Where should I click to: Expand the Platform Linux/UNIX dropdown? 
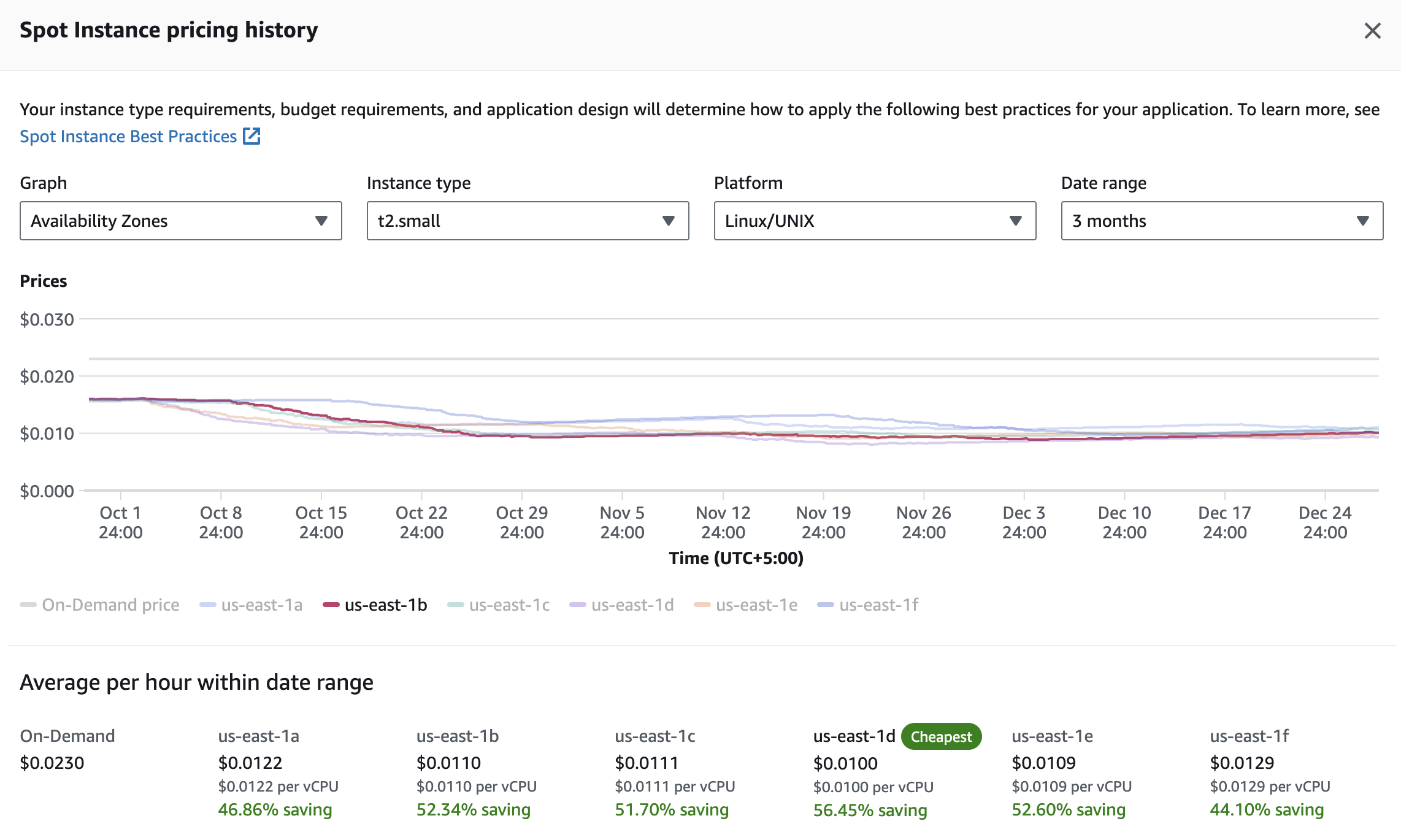[x=875, y=221]
